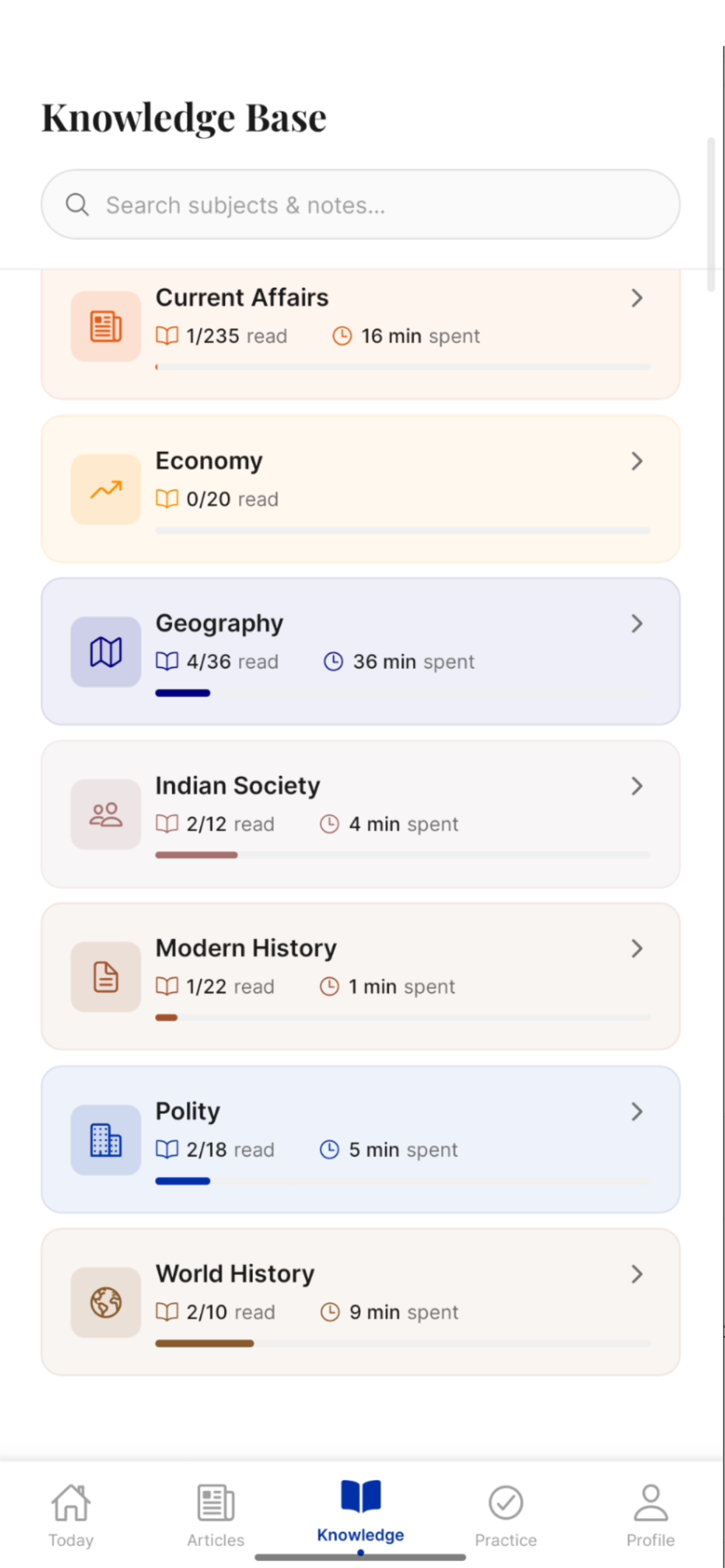Tap the Economy trending chart icon
This screenshot has width=725, height=1568.
[106, 489]
